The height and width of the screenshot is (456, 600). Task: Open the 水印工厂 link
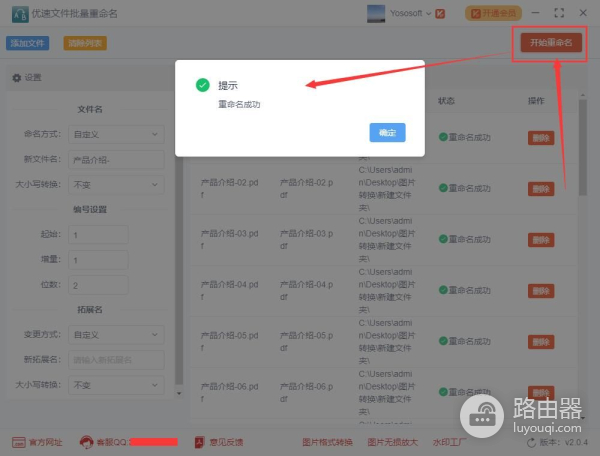449,443
